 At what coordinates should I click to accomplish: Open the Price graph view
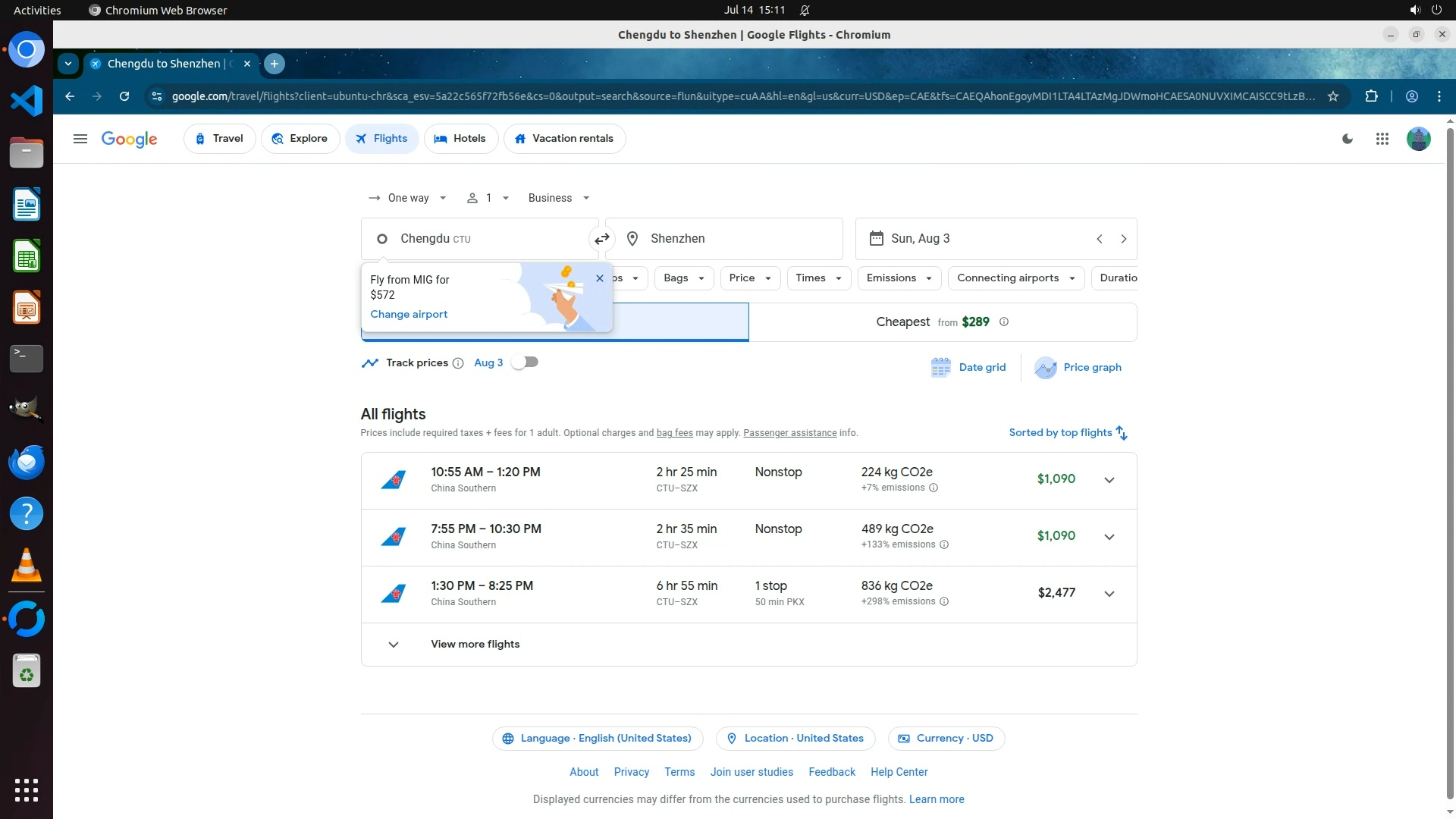point(1078,368)
